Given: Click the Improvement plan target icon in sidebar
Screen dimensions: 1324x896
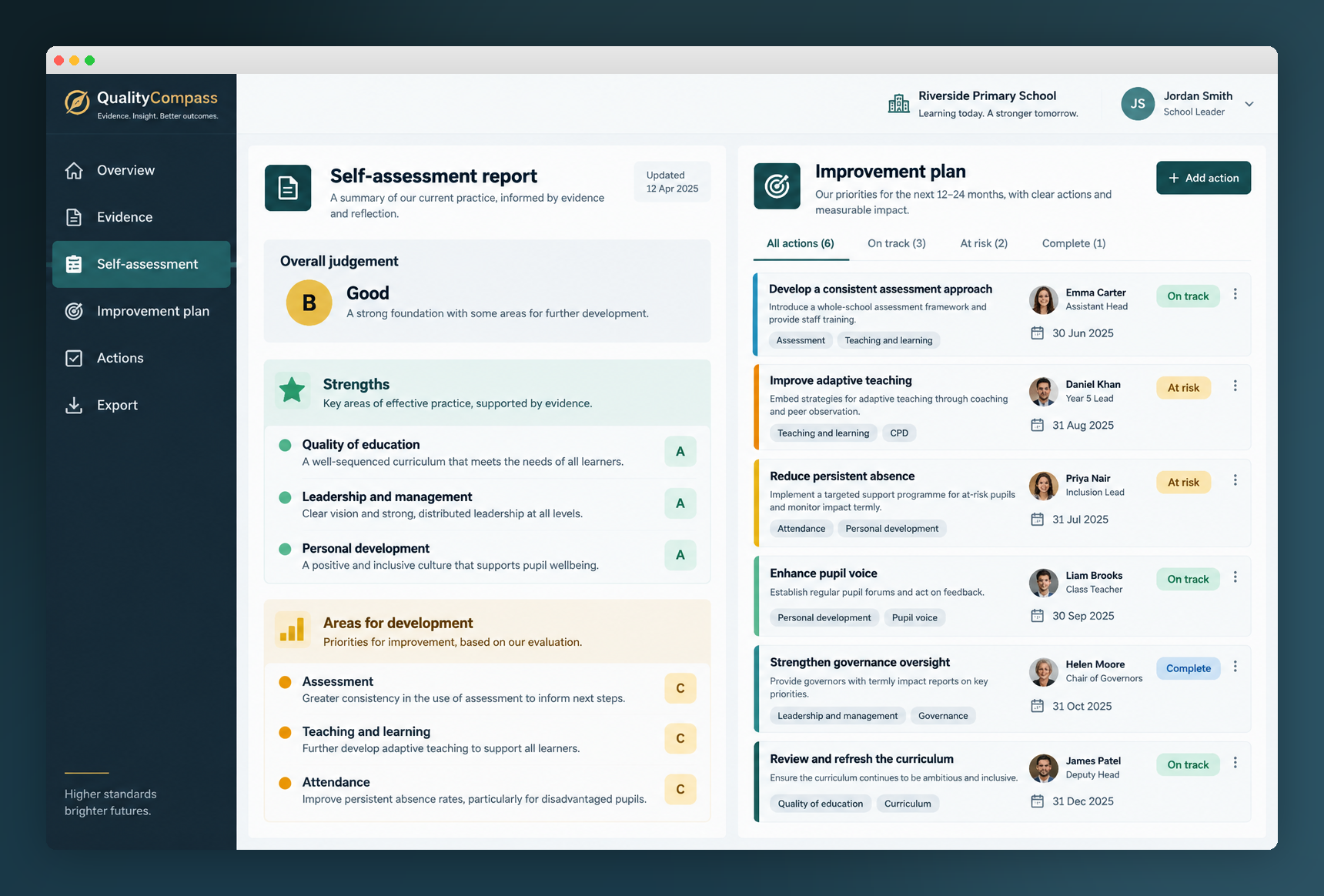Looking at the screenshot, I should pos(74,311).
